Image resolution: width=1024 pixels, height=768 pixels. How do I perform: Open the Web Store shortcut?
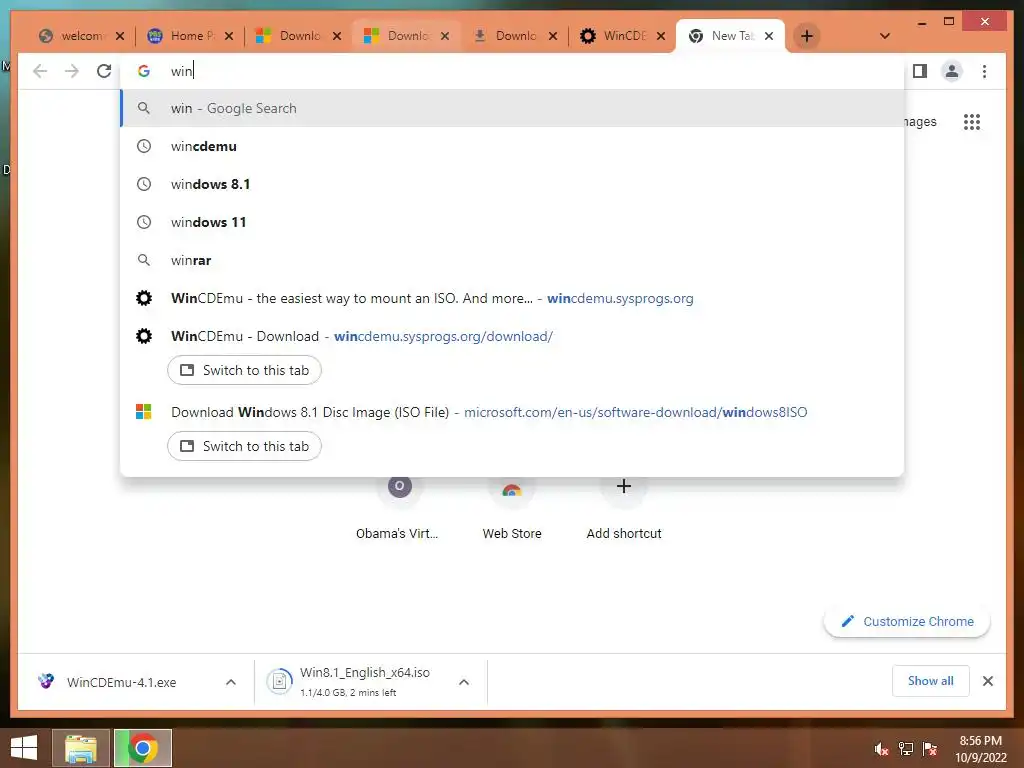(512, 506)
